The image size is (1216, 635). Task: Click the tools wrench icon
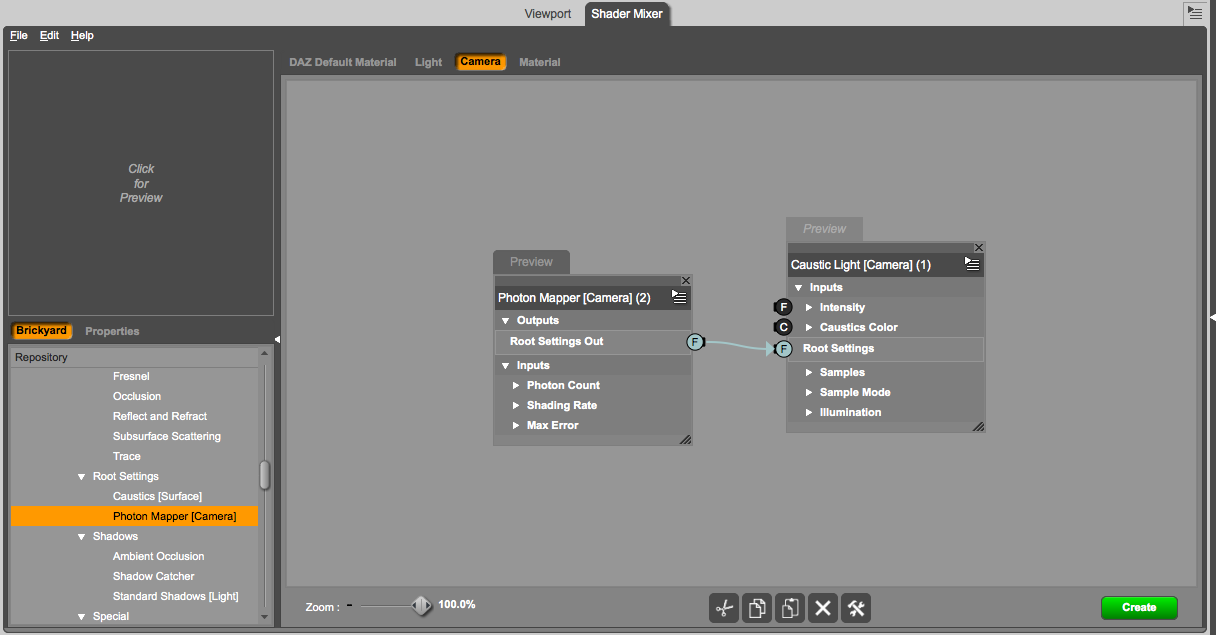(x=856, y=608)
